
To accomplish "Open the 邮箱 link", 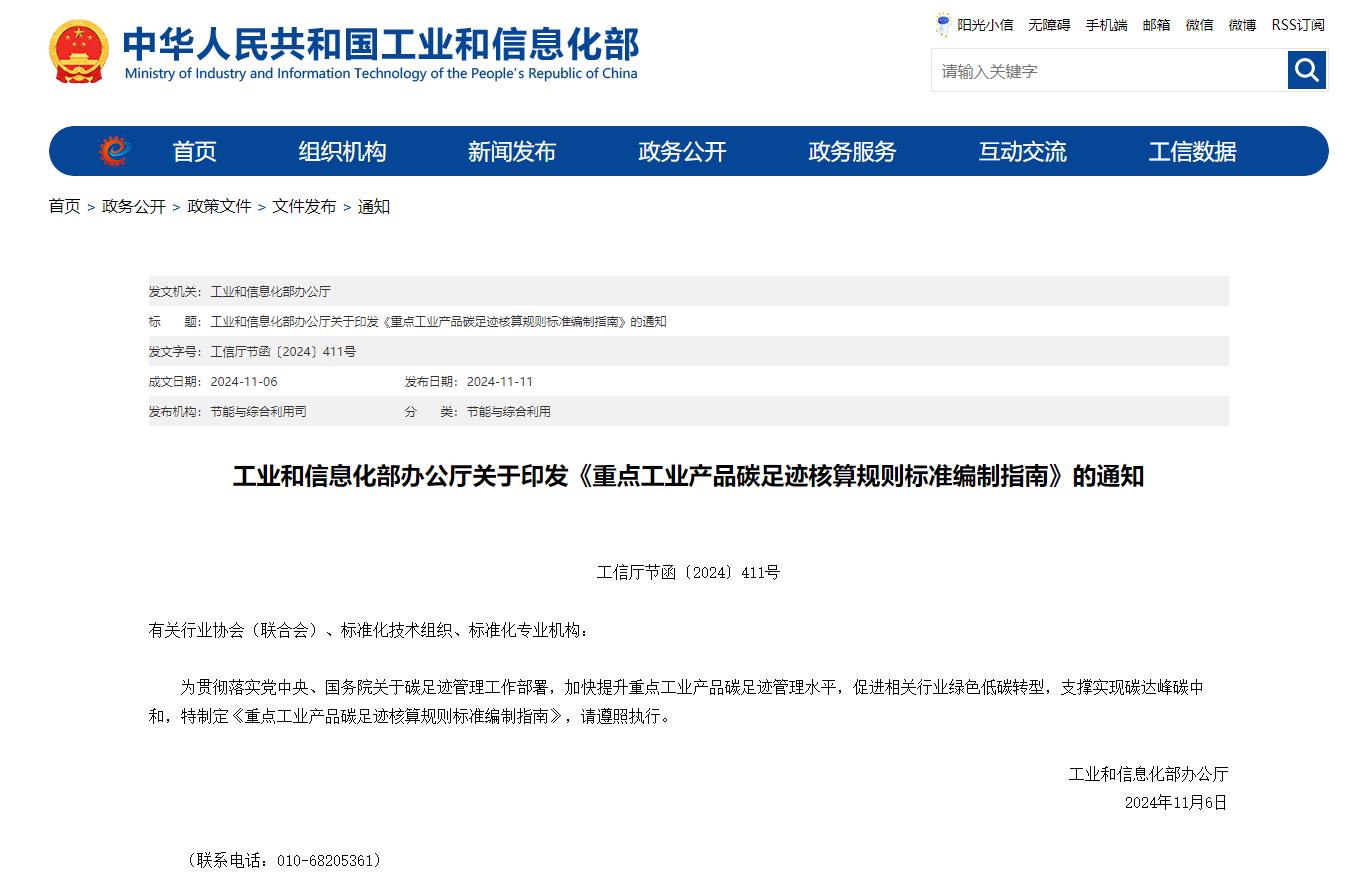I will pos(1156,25).
